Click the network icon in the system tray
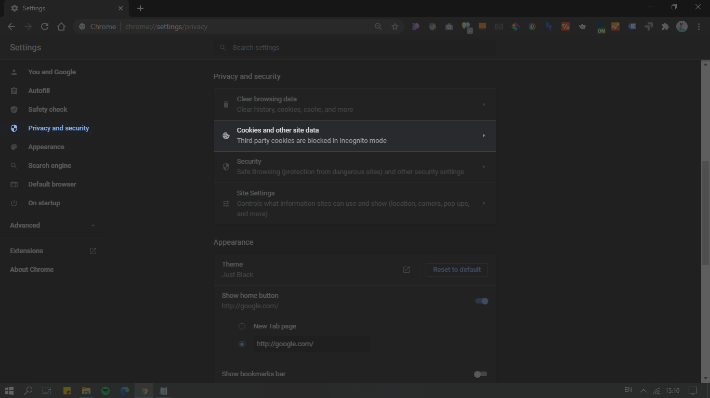Image resolution: width=710 pixels, height=398 pixels. (657, 391)
